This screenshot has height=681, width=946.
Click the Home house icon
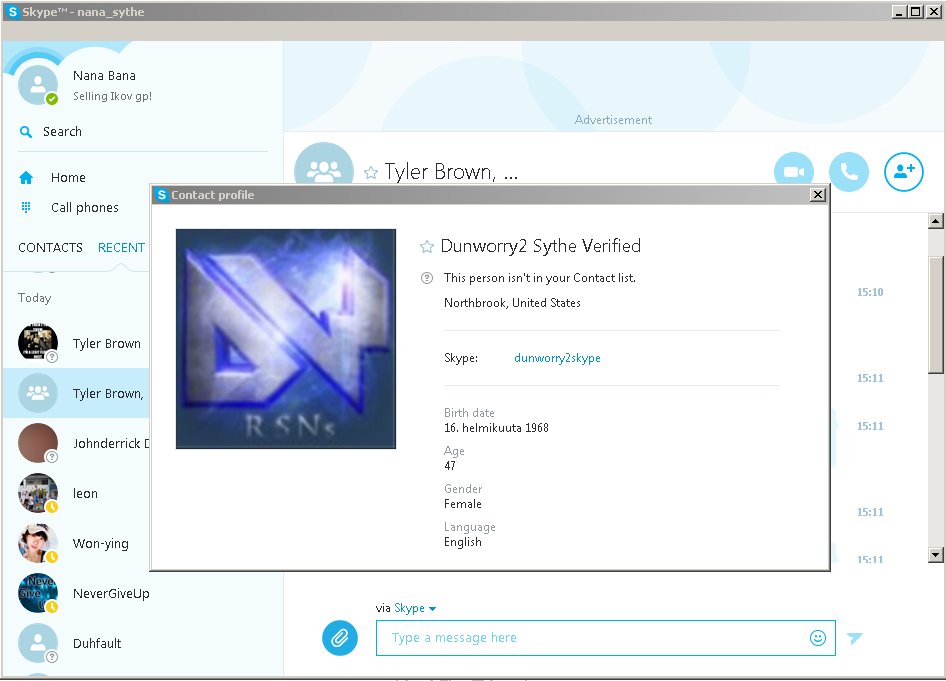tap(26, 177)
